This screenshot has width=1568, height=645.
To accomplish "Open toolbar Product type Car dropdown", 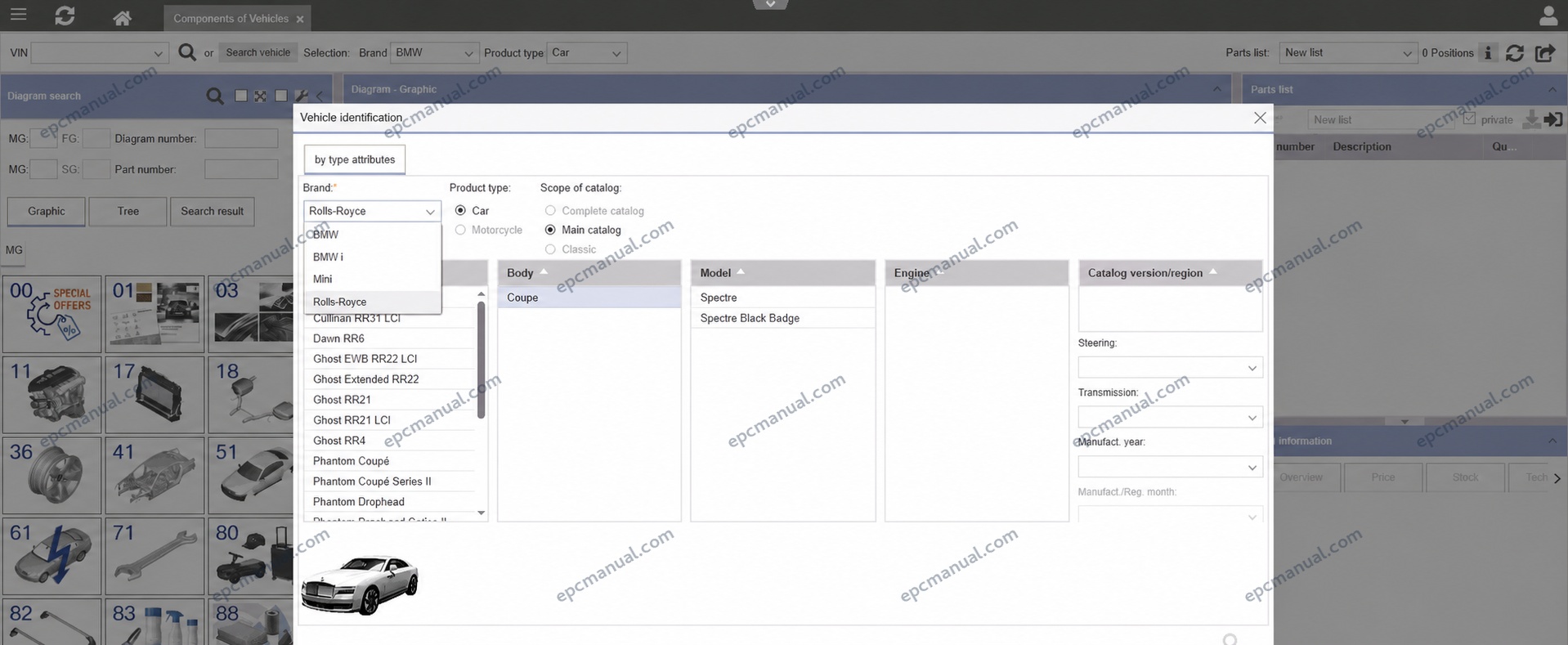I will point(587,53).
